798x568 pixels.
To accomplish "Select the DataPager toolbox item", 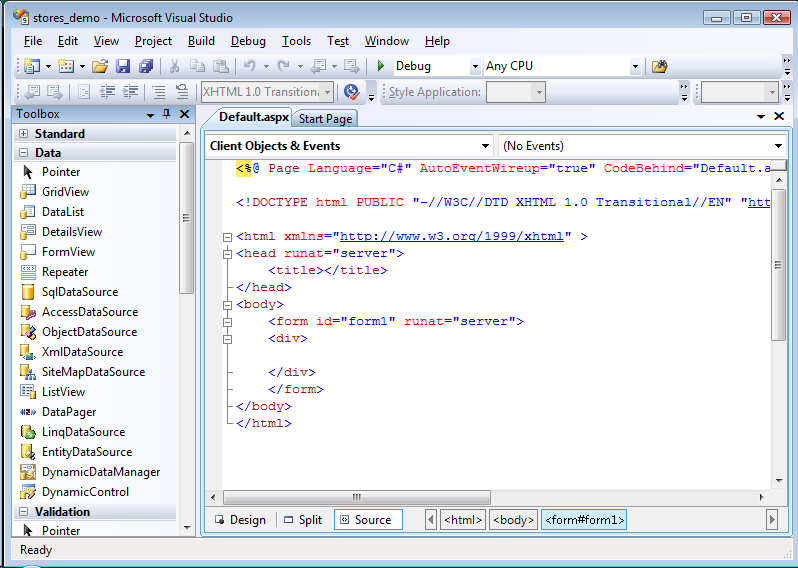I will pyautogui.click(x=58, y=412).
